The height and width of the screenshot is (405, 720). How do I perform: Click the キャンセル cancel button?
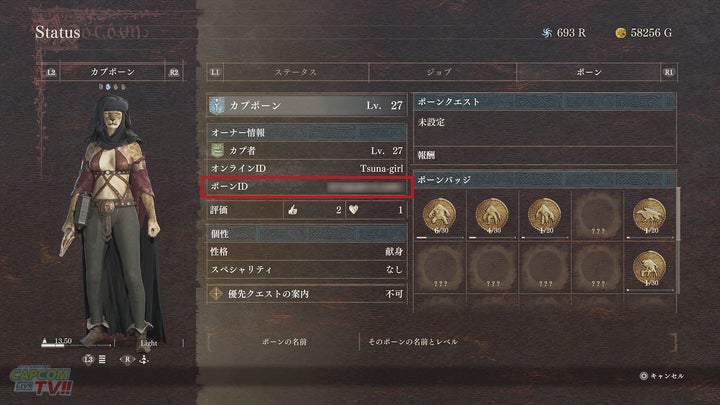(662, 376)
